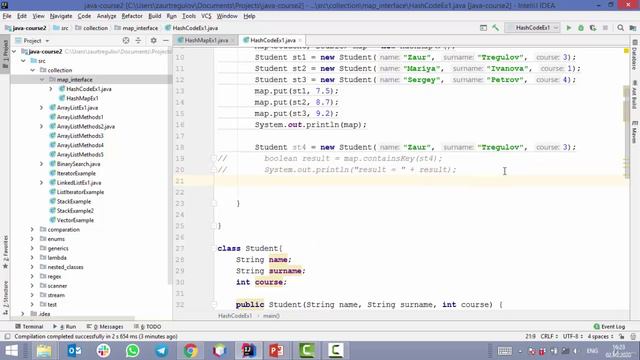Open the Analyze menu
This screenshot has width=640, height=360.
[107, 16]
